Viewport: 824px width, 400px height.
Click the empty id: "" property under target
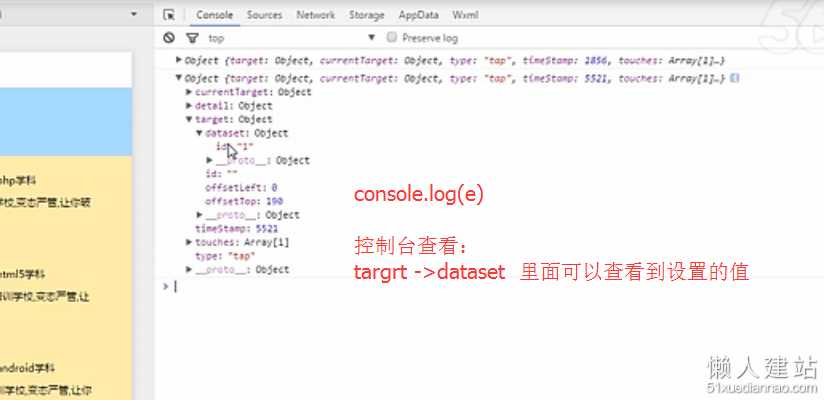(222, 174)
